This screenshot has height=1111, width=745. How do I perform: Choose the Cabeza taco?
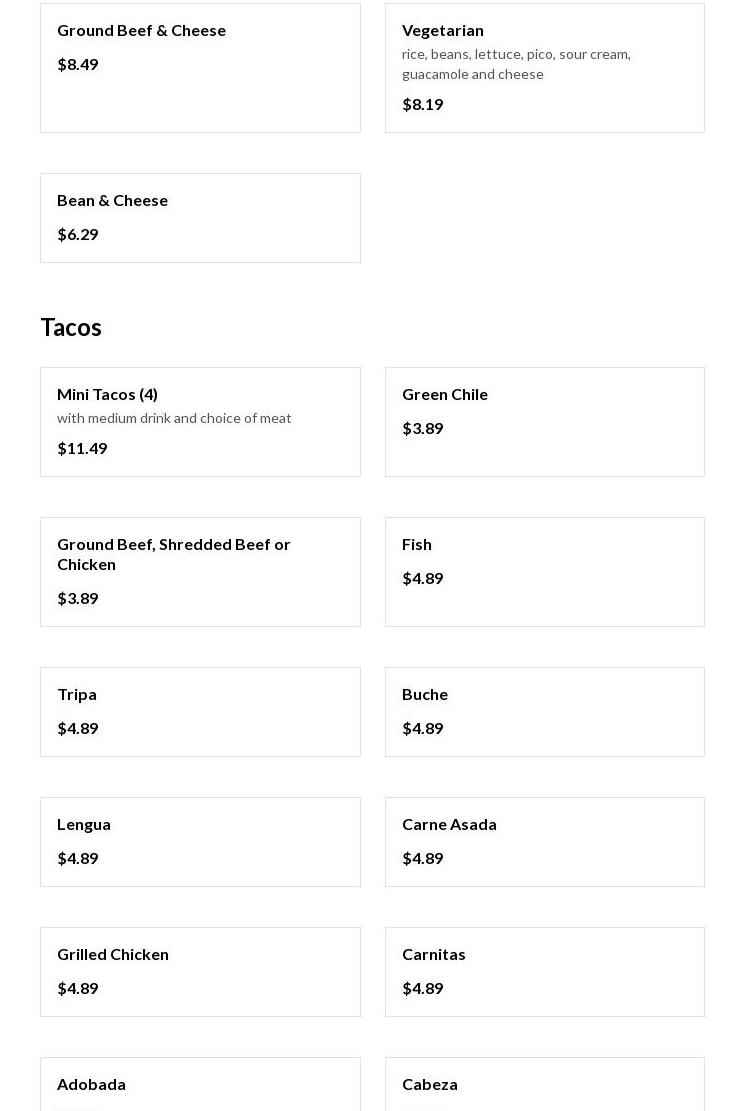coord(544,1085)
